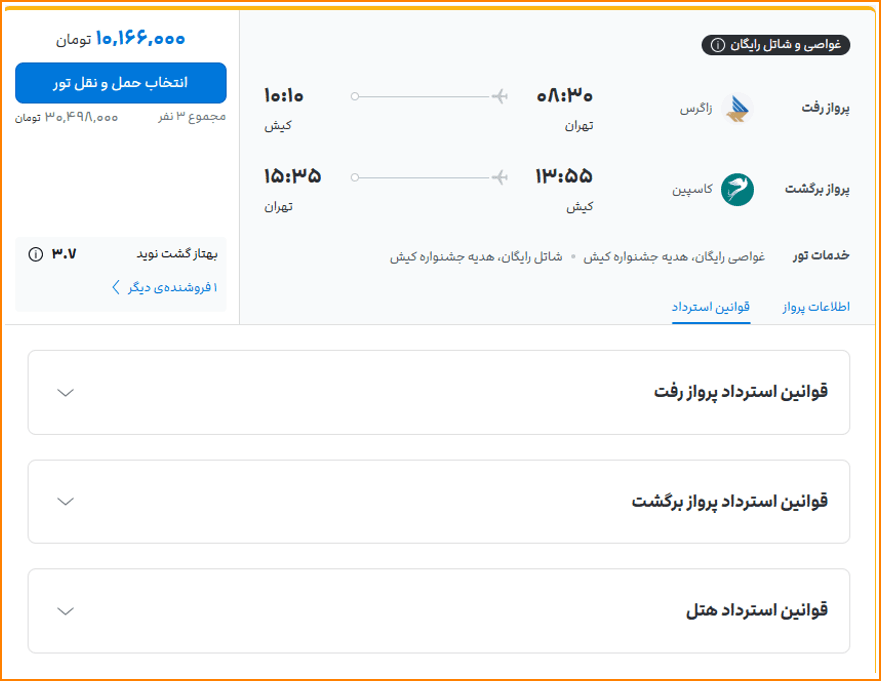The image size is (881, 681).
Task: Click the ۱۰,۱۶۶,۰۰۰ تومان price
Action: point(121,39)
